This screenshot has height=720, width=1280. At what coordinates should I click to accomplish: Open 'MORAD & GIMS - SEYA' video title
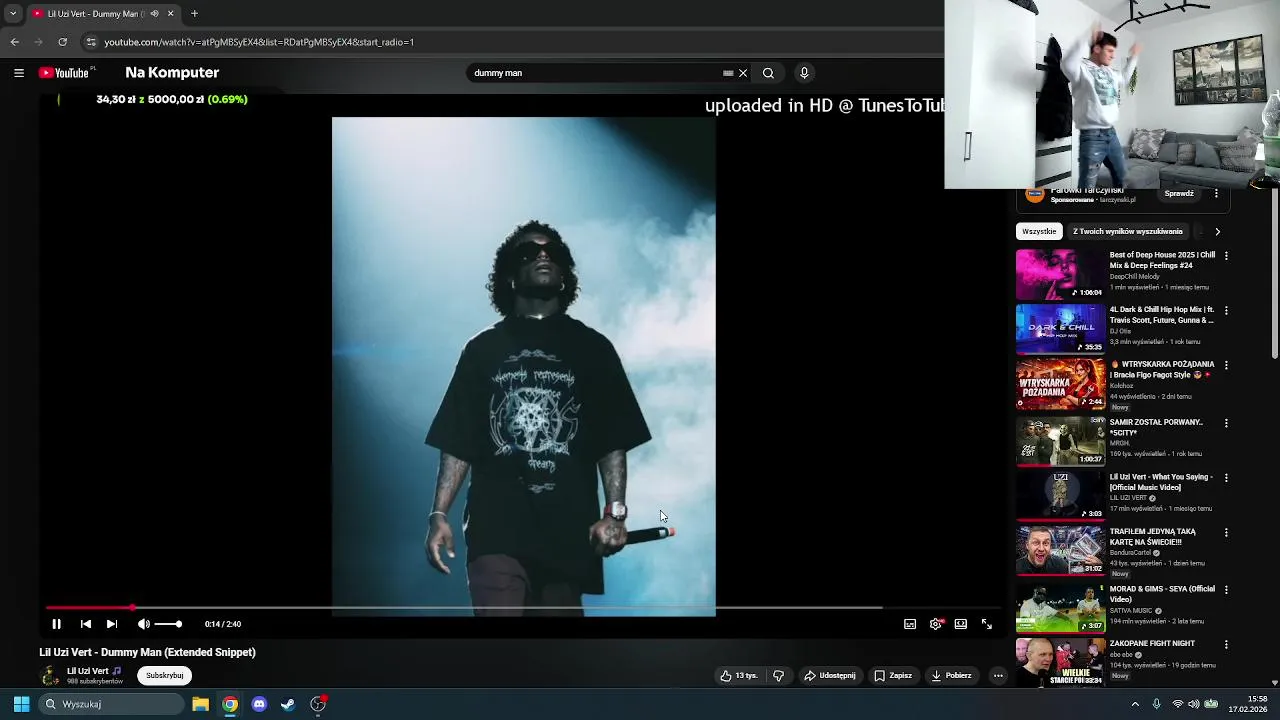click(x=1162, y=594)
